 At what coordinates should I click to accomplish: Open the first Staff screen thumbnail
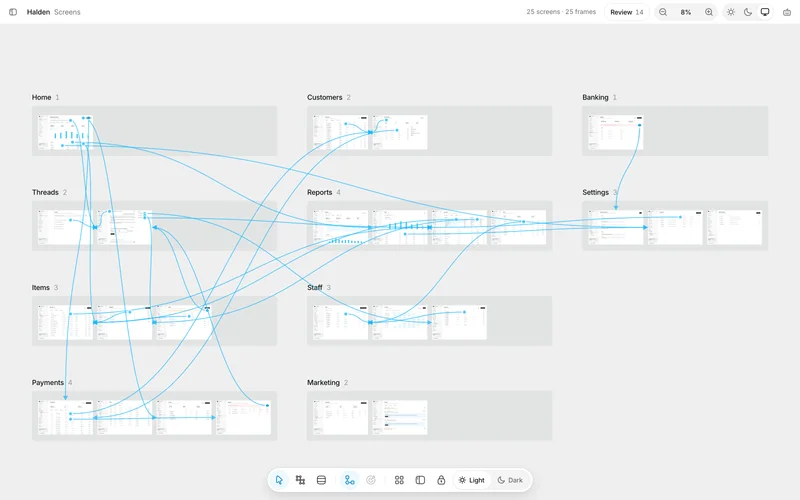pos(340,322)
